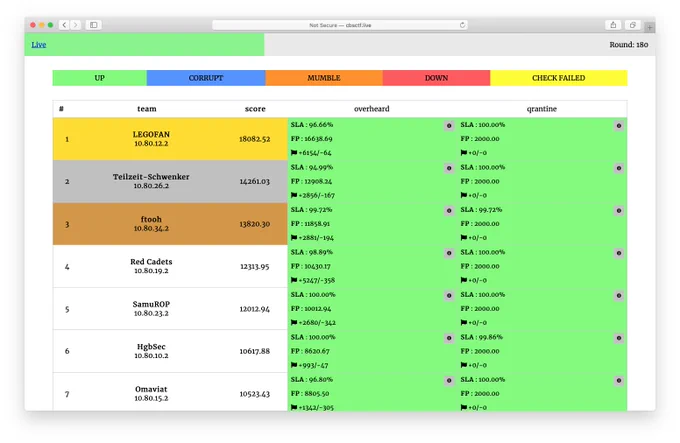The width and height of the screenshot is (680, 443).
Task: Open a new tab with plus button
Action: [650, 27]
